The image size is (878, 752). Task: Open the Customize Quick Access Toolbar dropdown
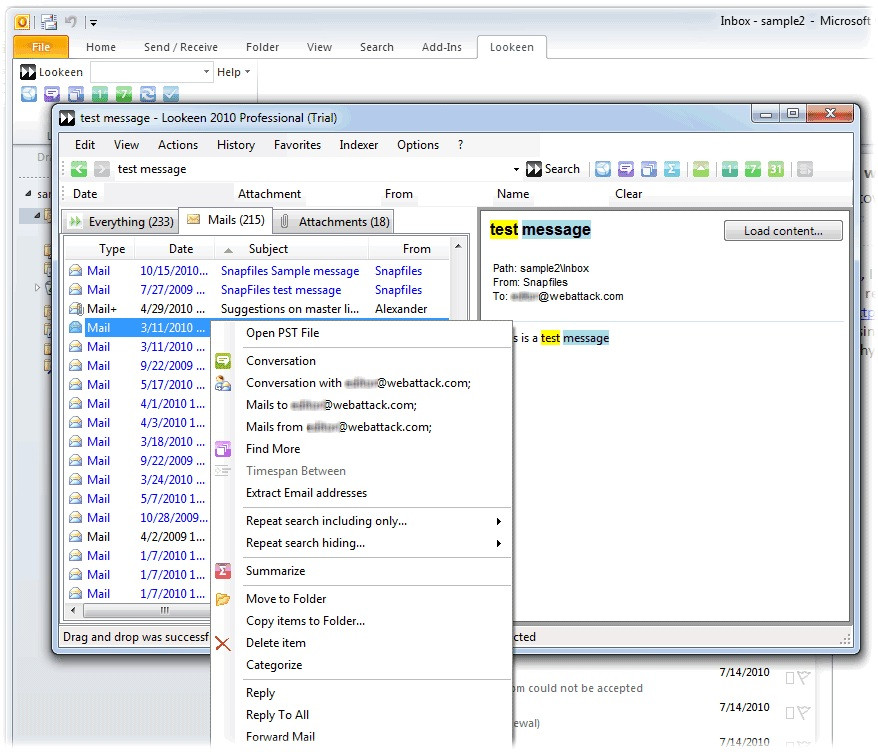94,23
